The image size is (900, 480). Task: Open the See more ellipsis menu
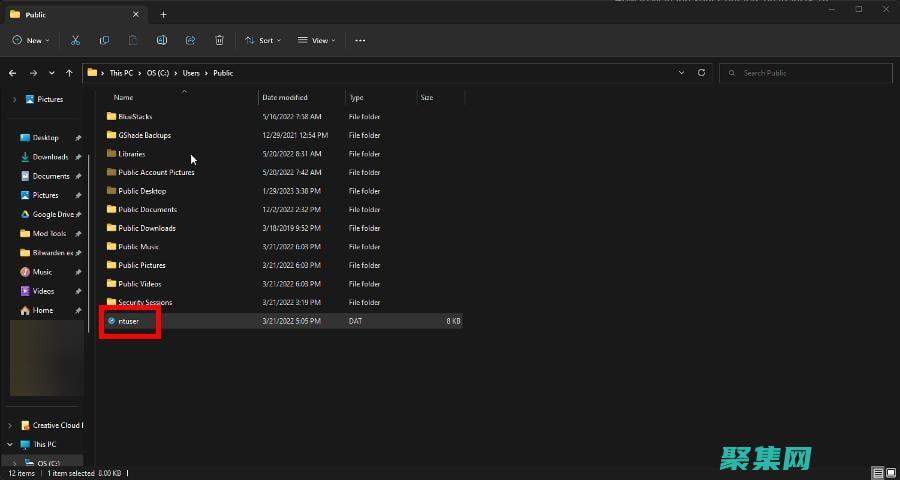click(360, 40)
